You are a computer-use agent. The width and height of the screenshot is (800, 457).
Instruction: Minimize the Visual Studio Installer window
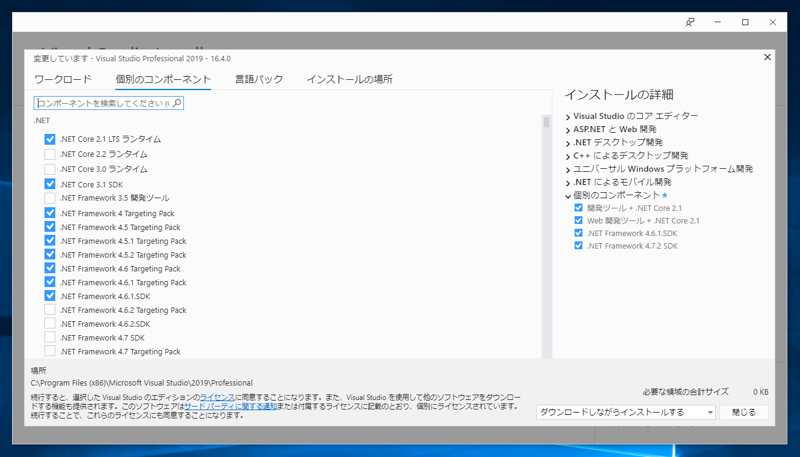pyautogui.click(x=718, y=22)
